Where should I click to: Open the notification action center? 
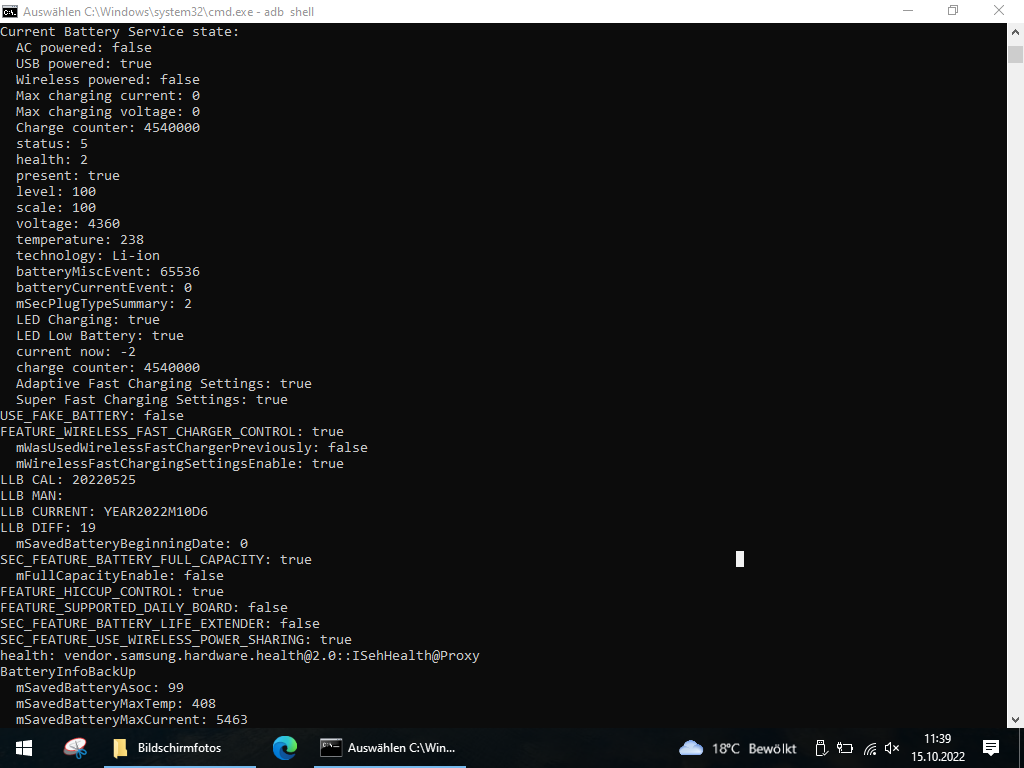[x=991, y=748]
